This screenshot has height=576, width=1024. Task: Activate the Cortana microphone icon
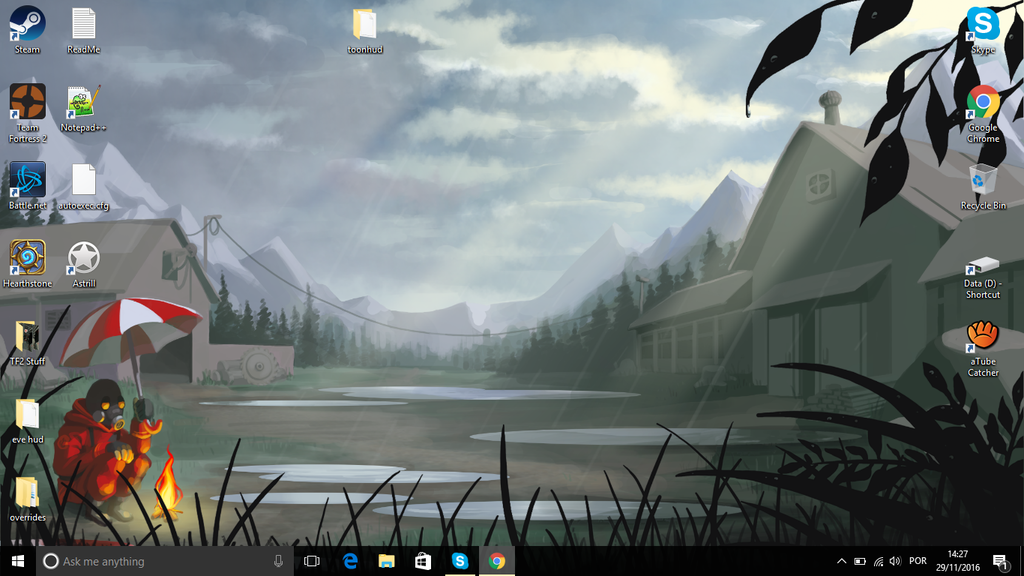pos(278,561)
